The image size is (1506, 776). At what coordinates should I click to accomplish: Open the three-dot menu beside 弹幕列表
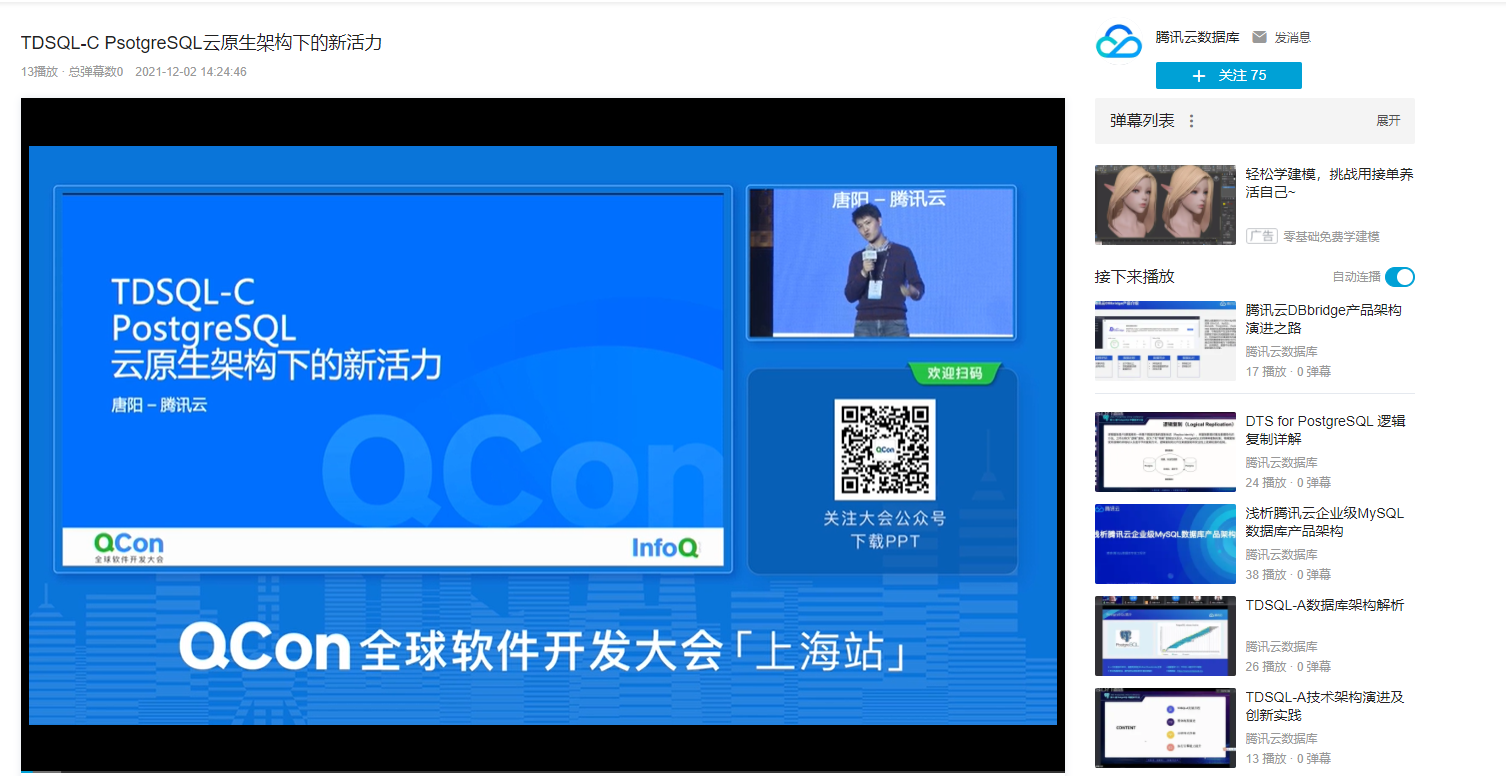1191,121
